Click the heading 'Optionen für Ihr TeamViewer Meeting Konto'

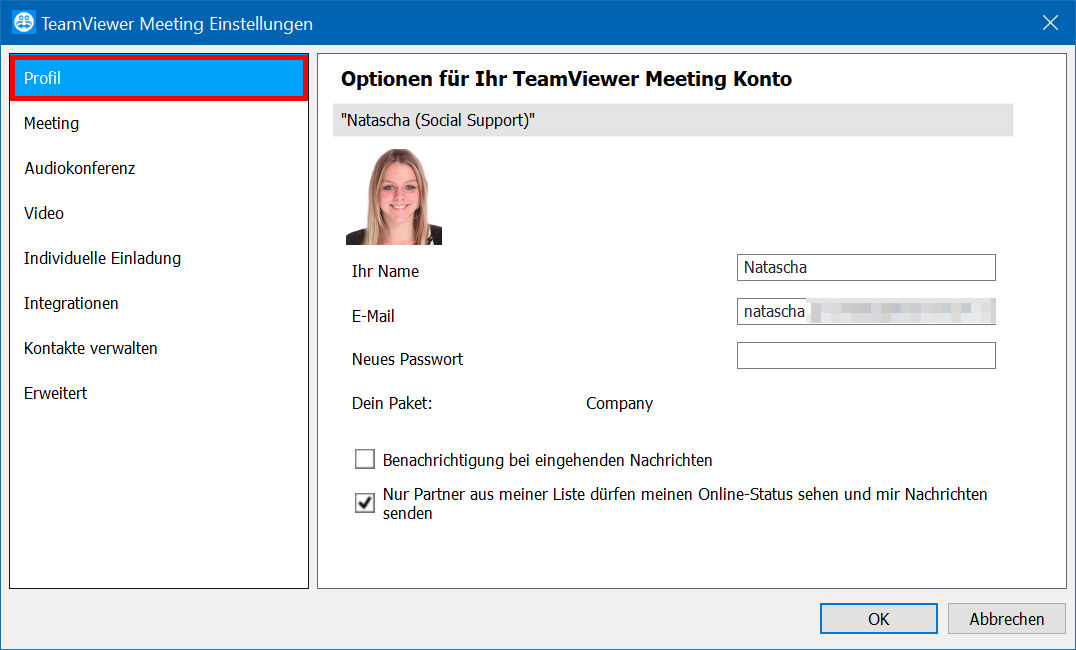click(x=566, y=79)
